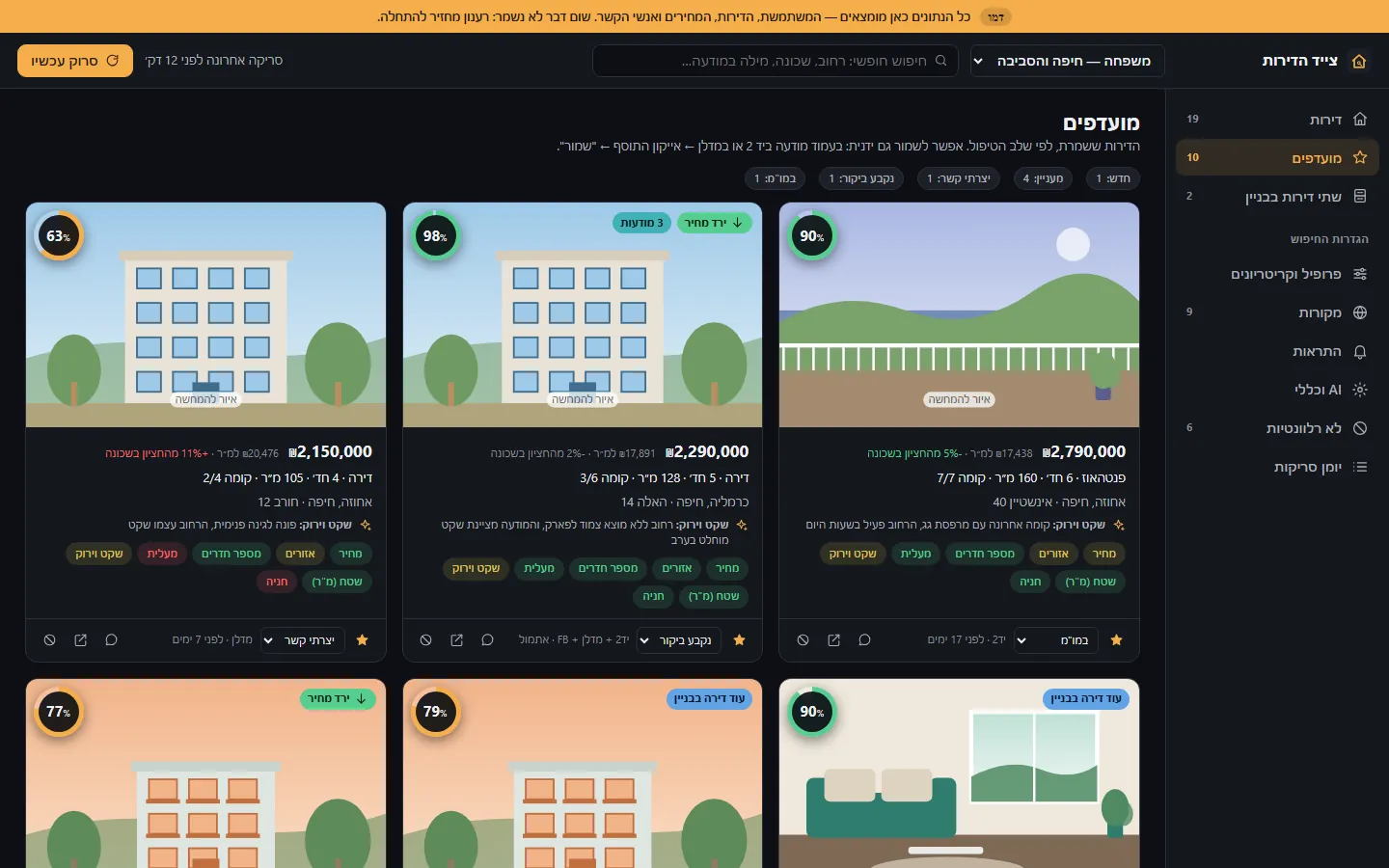Click the blocked icon for לא רלוונטיות
The height and width of the screenshot is (868, 1389).
(x=1360, y=428)
